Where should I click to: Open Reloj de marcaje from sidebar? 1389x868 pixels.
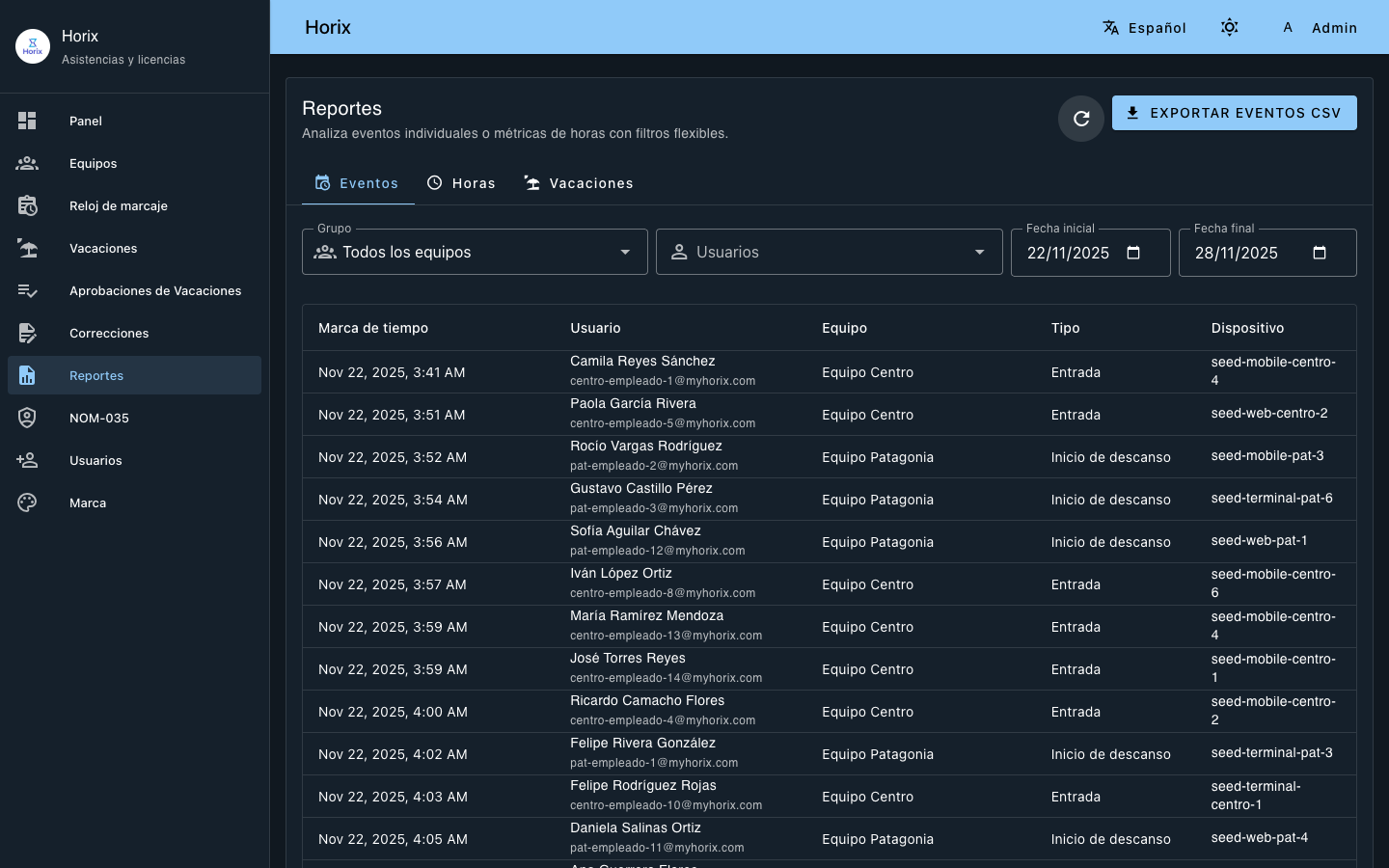(x=118, y=205)
